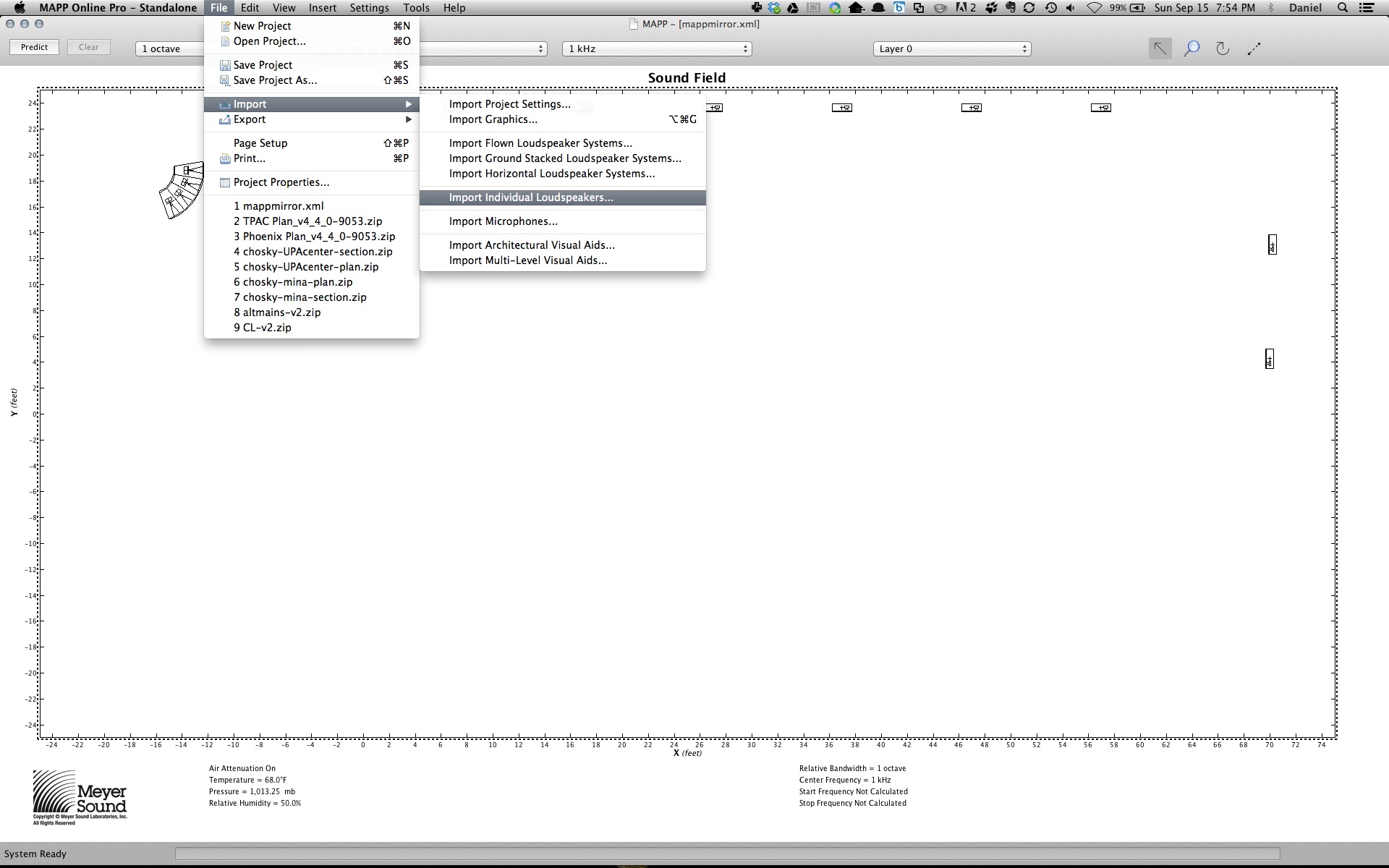The height and width of the screenshot is (868, 1389).
Task: Open the Settings menu
Action: pos(369,8)
